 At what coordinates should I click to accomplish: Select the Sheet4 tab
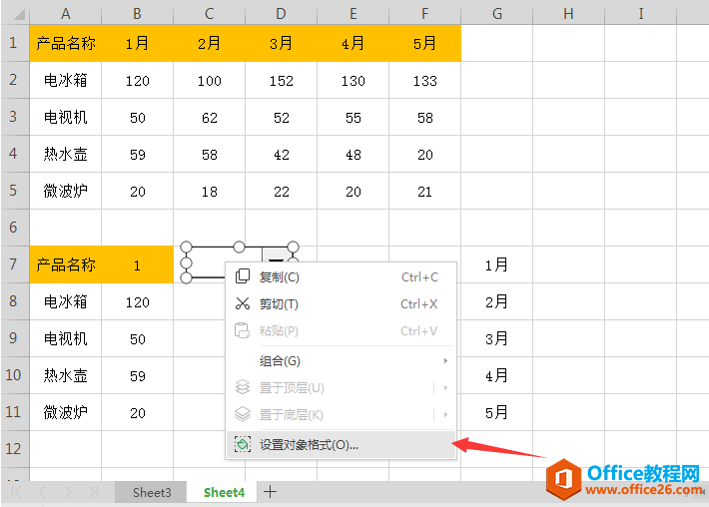[224, 492]
